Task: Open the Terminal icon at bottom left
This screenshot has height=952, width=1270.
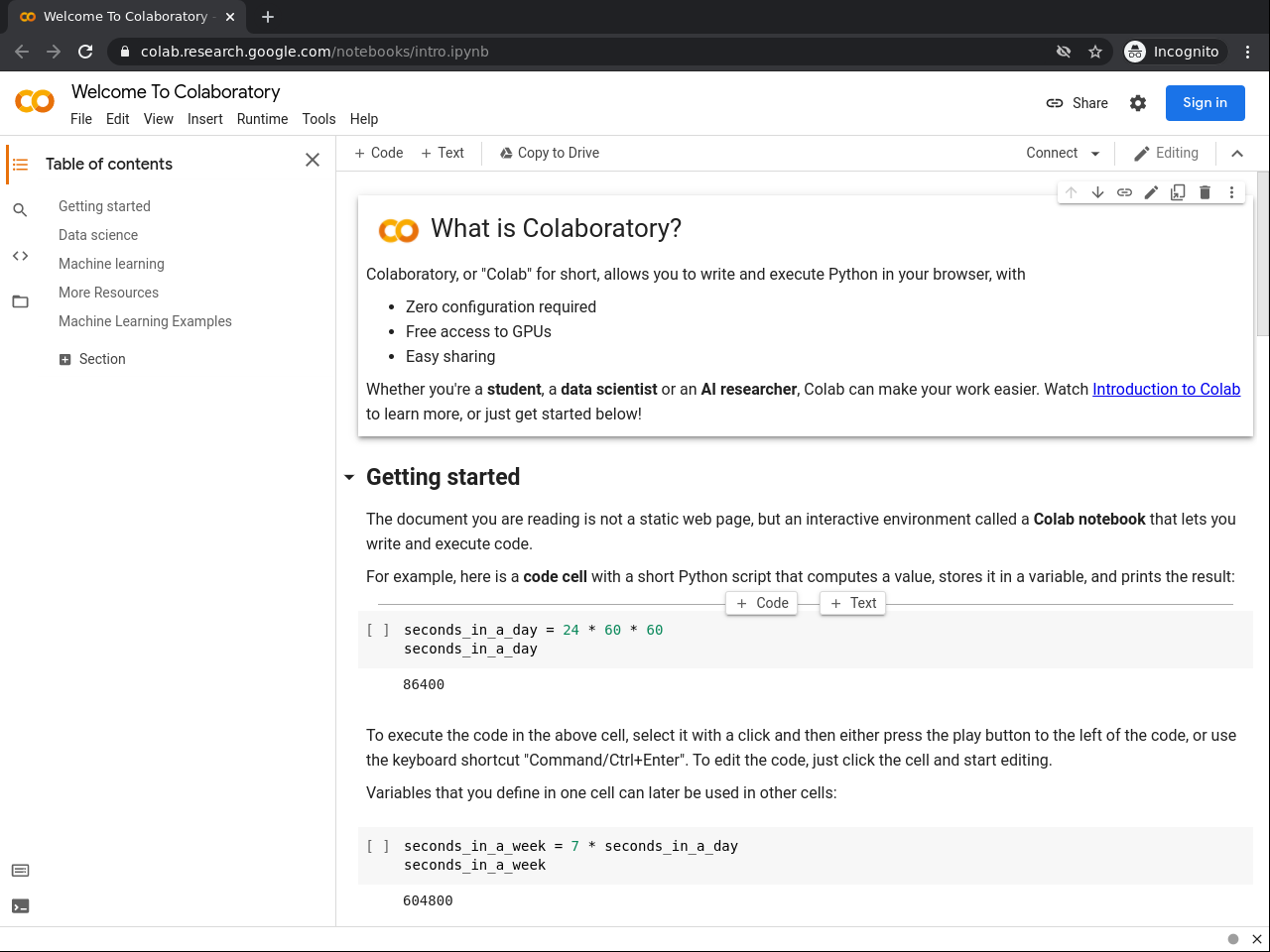Action: pos(20,906)
